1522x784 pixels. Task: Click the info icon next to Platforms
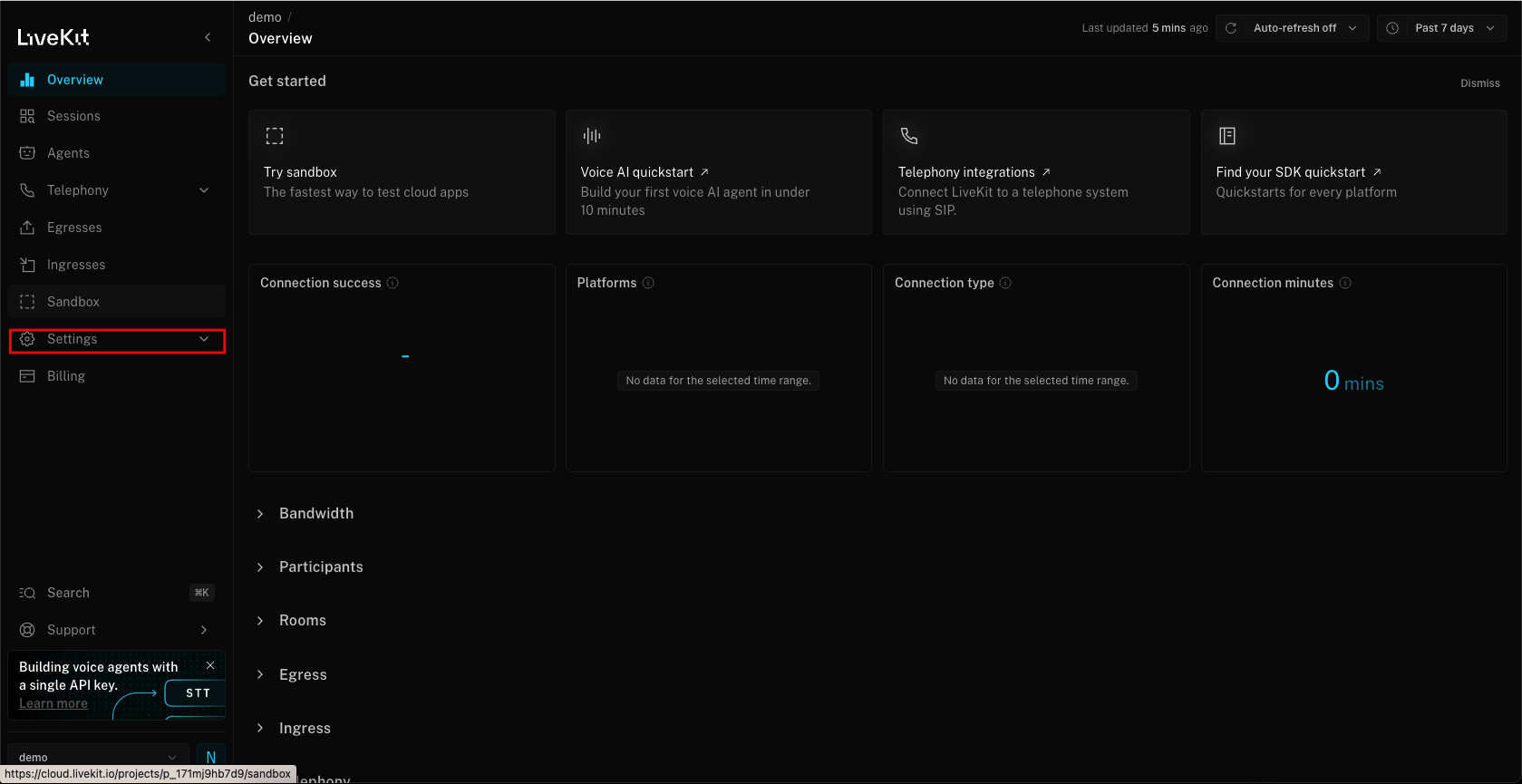(x=648, y=283)
